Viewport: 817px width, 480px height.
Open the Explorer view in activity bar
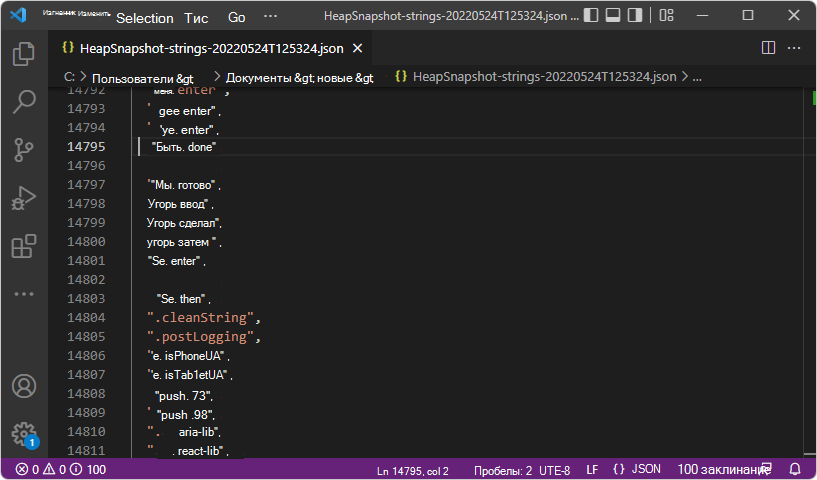click(x=23, y=54)
